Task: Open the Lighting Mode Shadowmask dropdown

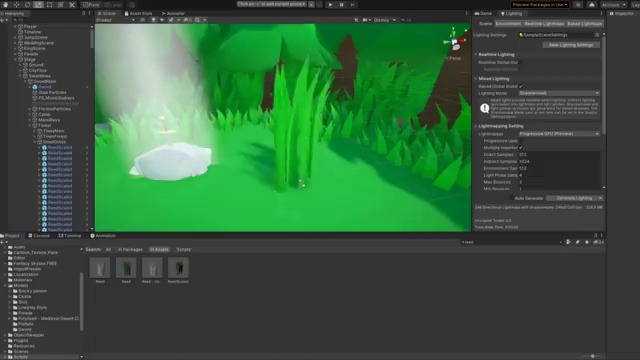Action: (x=559, y=93)
